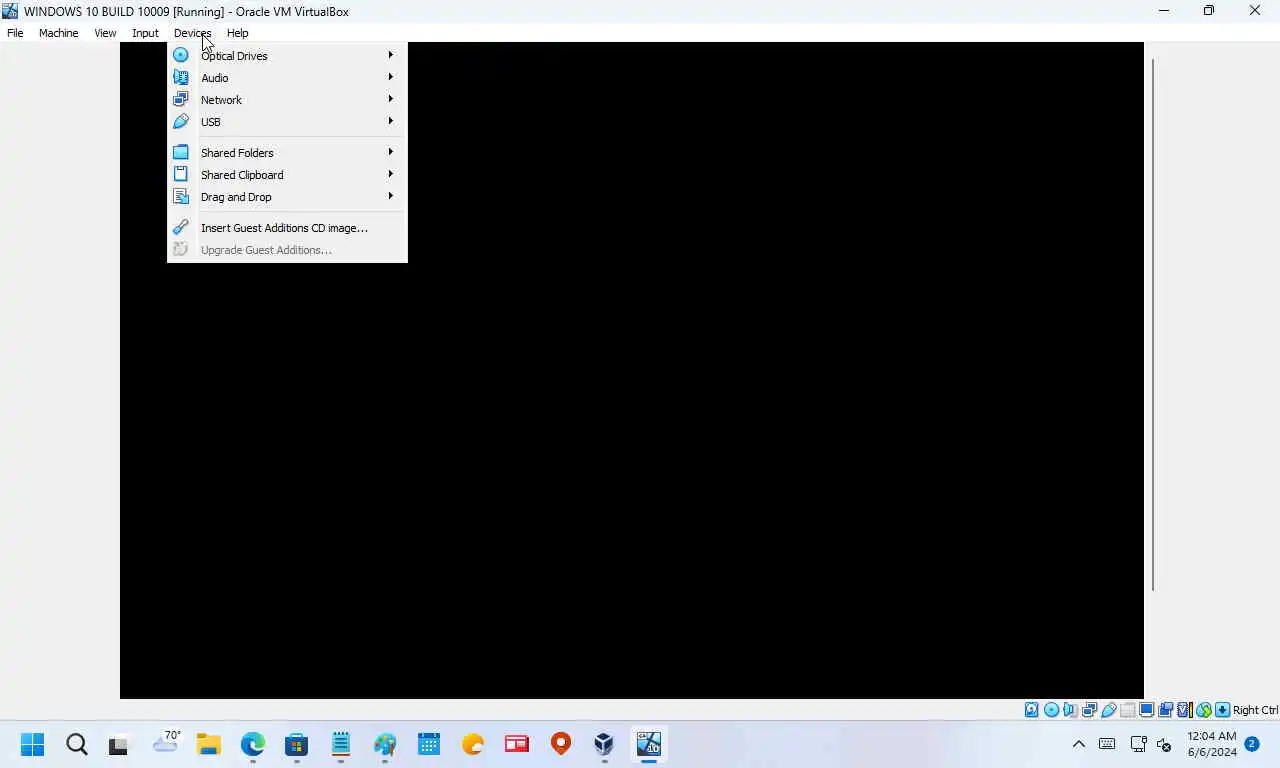Expand the Shared Clipboard submenu arrow
The height and width of the screenshot is (768, 1280).
click(391, 174)
